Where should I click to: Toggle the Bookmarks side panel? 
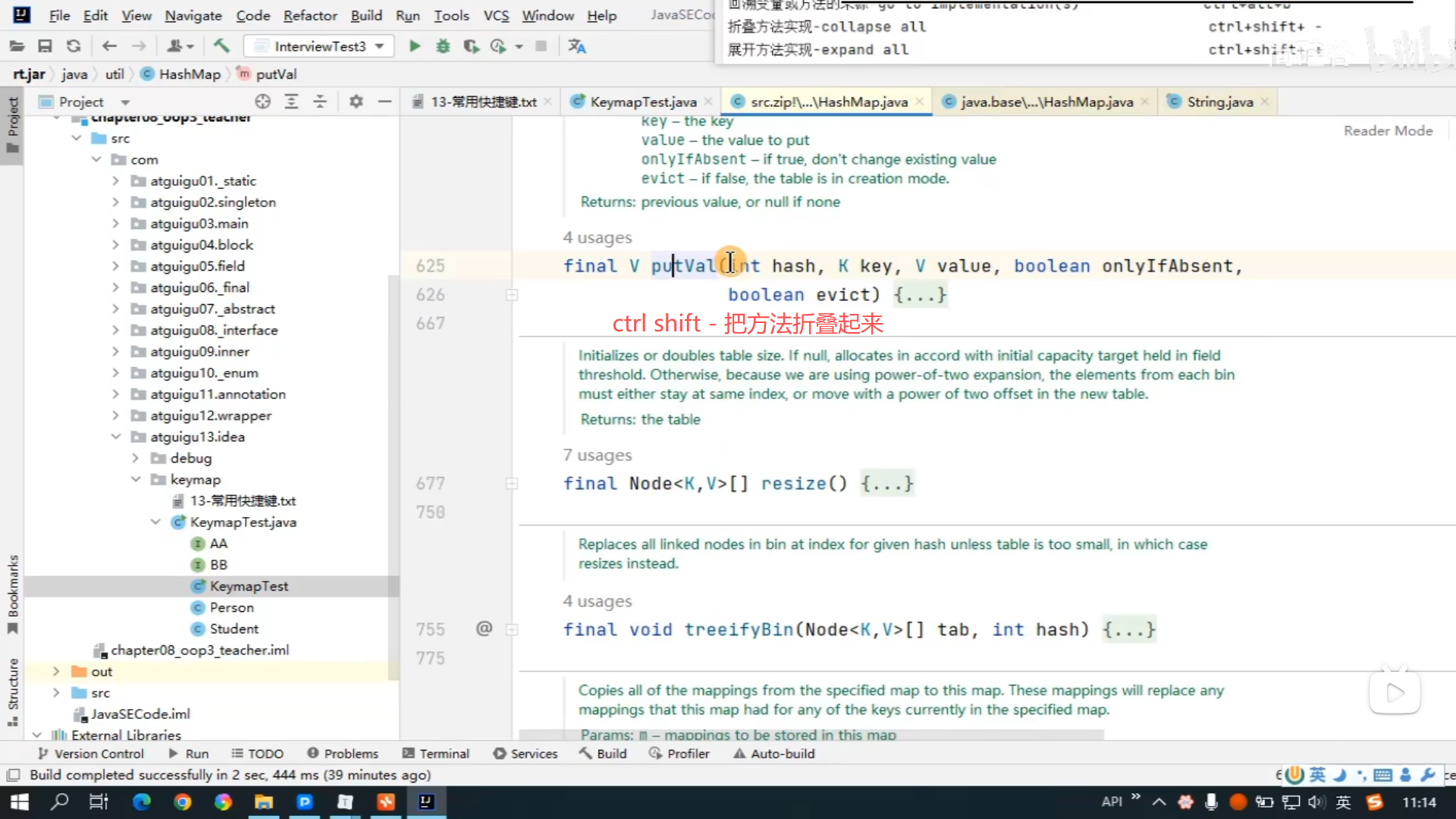tap(13, 593)
